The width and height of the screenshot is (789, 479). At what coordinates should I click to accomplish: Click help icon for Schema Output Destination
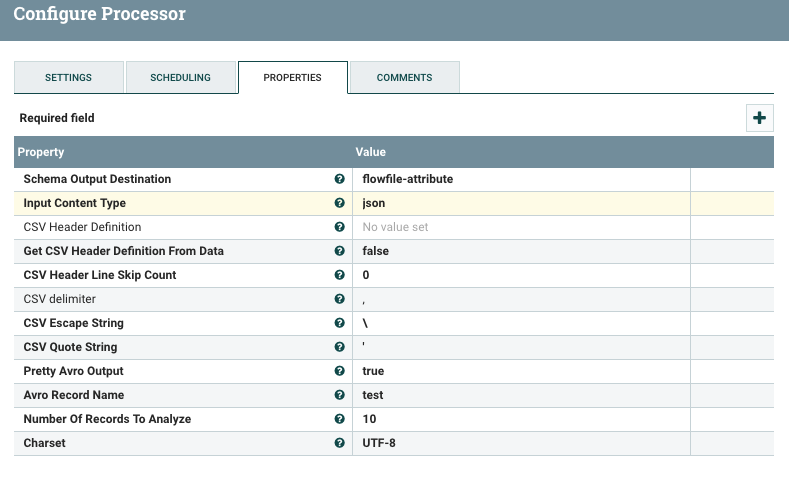340,179
